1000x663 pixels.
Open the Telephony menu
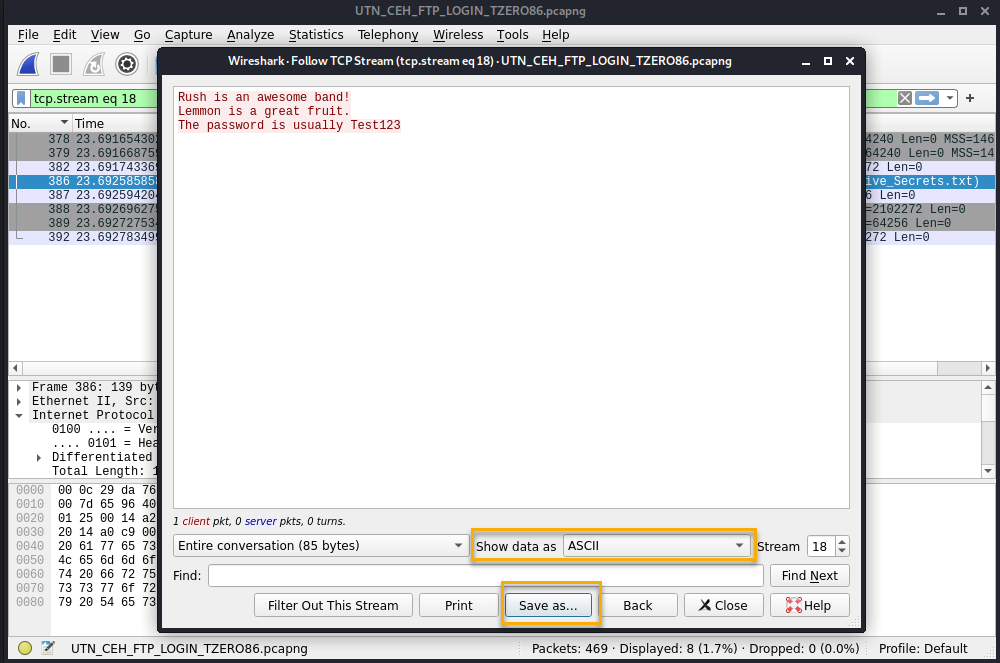pos(388,34)
